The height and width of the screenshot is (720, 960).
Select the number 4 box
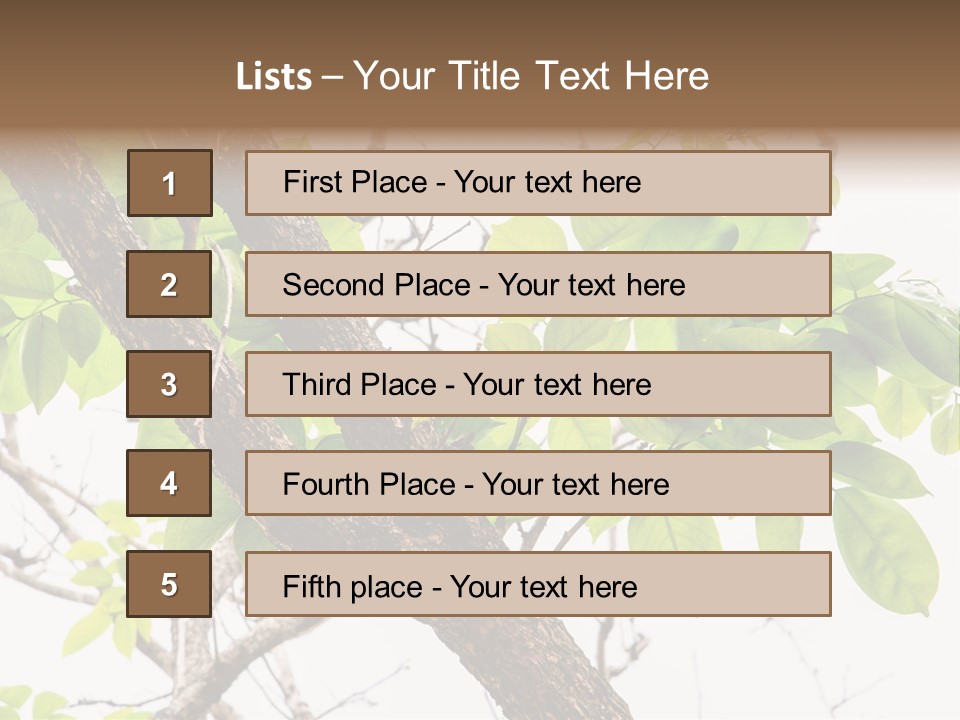tap(169, 483)
